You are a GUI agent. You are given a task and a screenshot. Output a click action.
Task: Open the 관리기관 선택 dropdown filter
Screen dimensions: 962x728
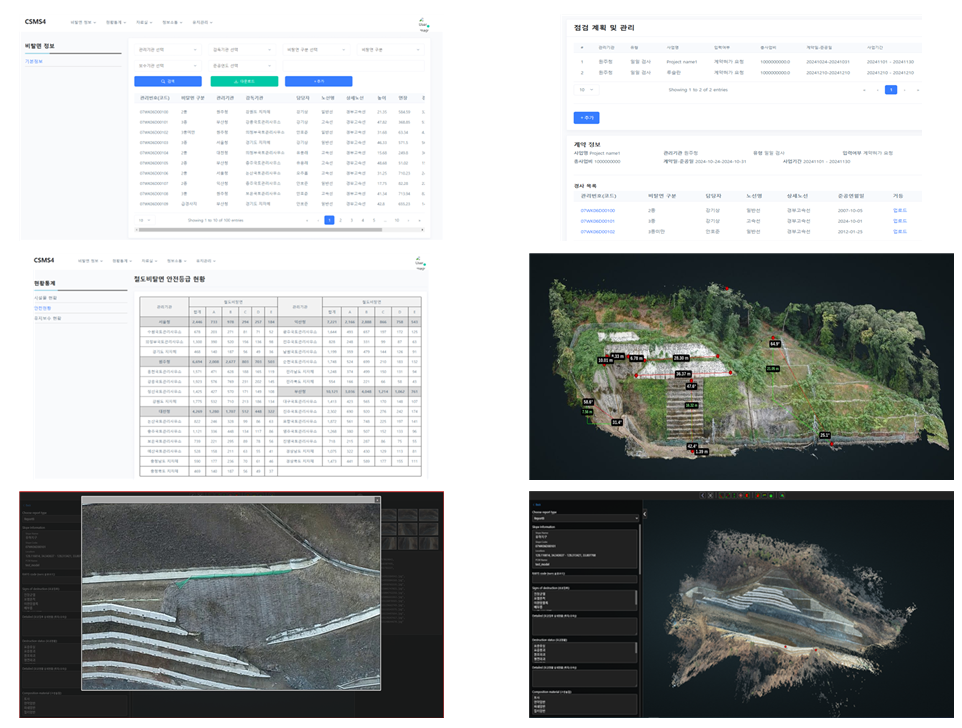[168, 49]
